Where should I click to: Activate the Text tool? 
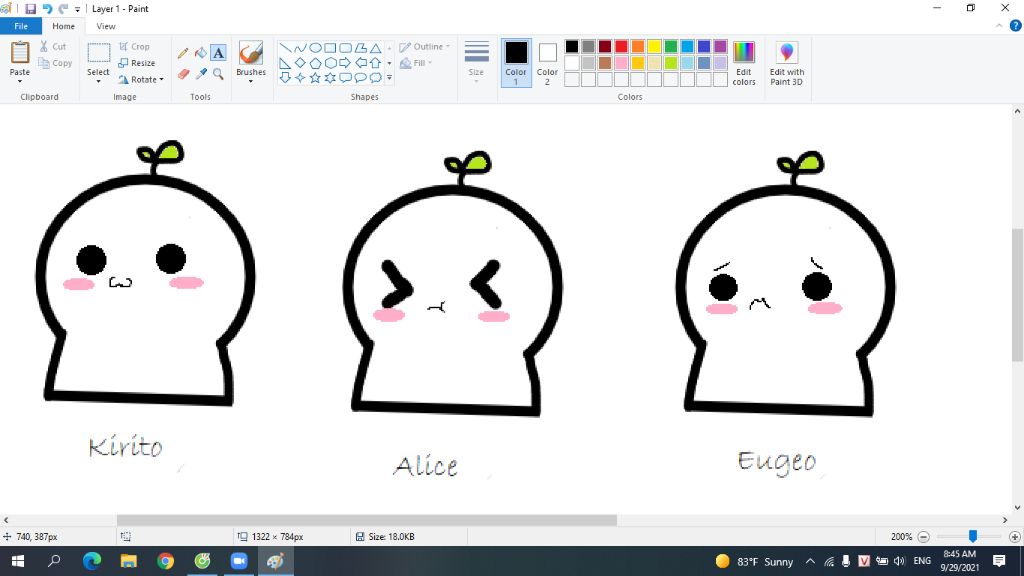218,54
